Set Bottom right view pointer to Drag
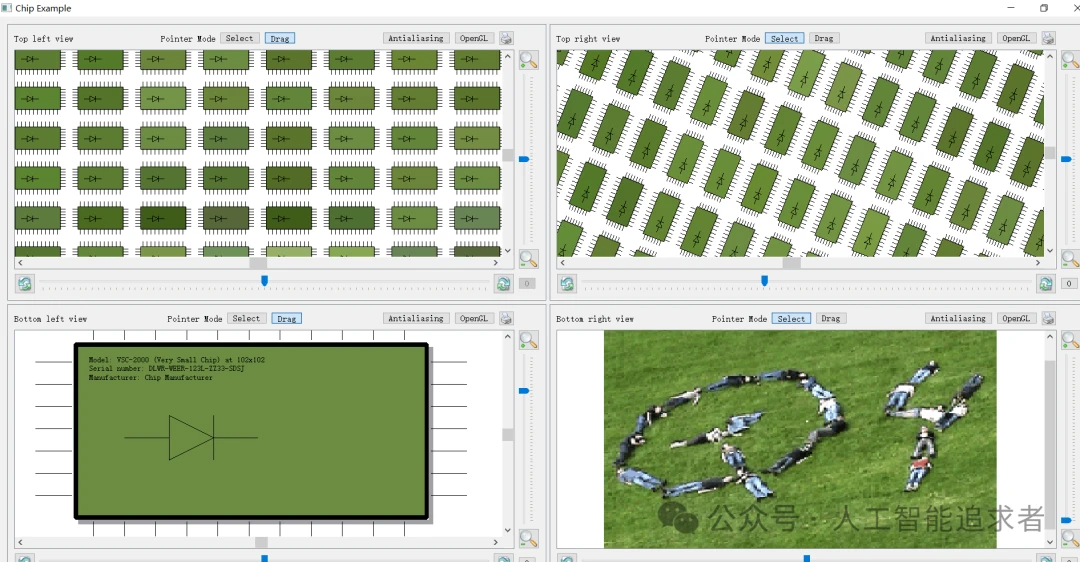Screen dimensions: 1080x562 point(830,319)
